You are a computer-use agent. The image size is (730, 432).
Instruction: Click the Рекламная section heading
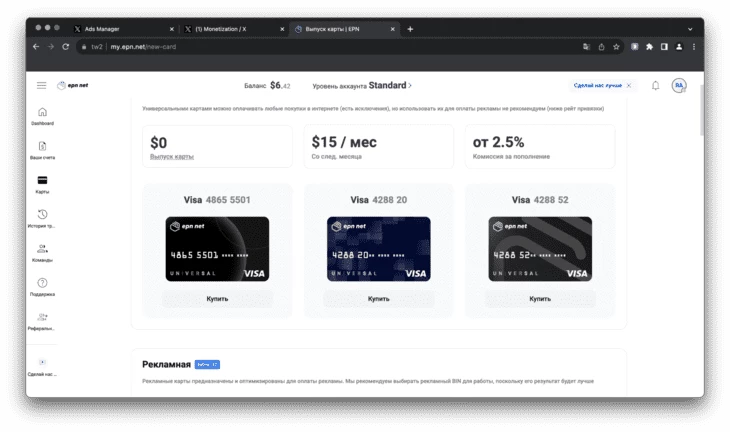(166, 364)
